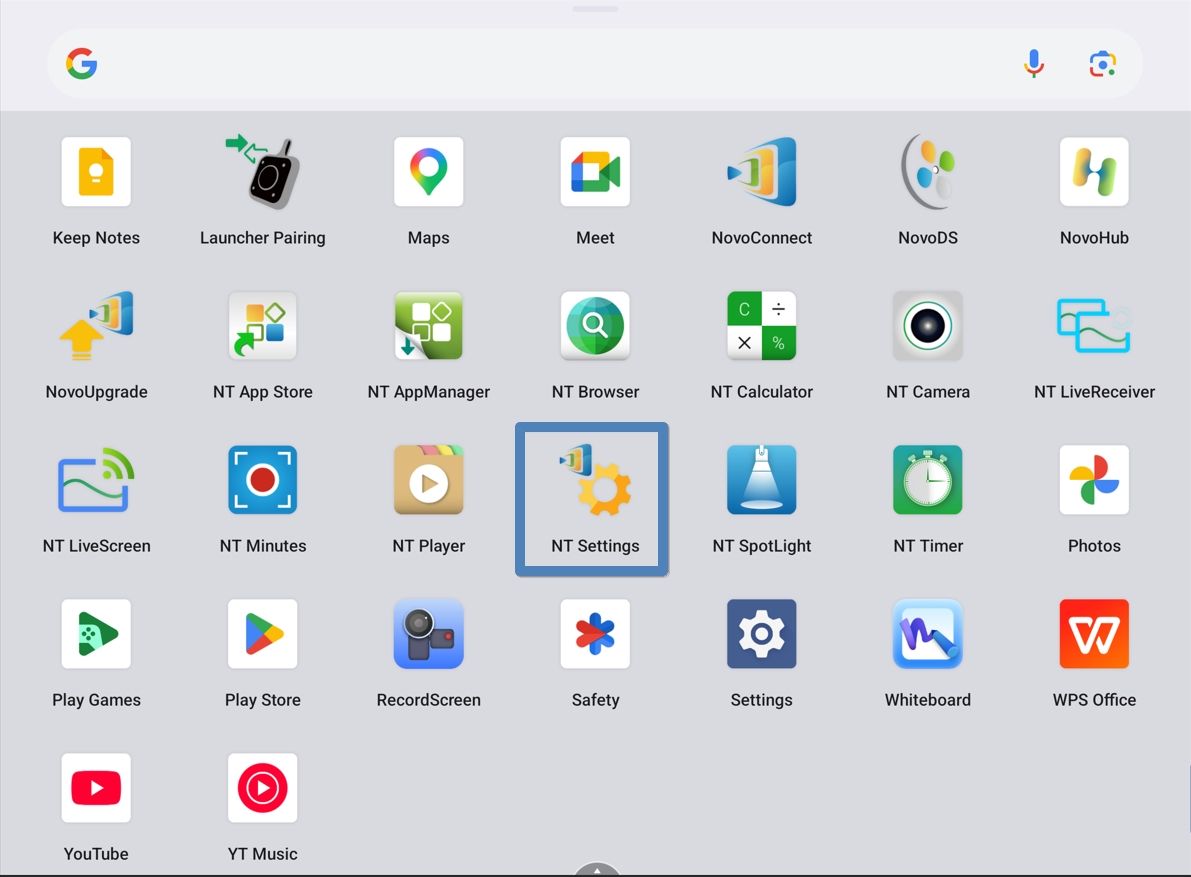This screenshot has height=877, width=1191.
Task: Open the Whiteboard app
Action: pyautogui.click(x=927, y=635)
